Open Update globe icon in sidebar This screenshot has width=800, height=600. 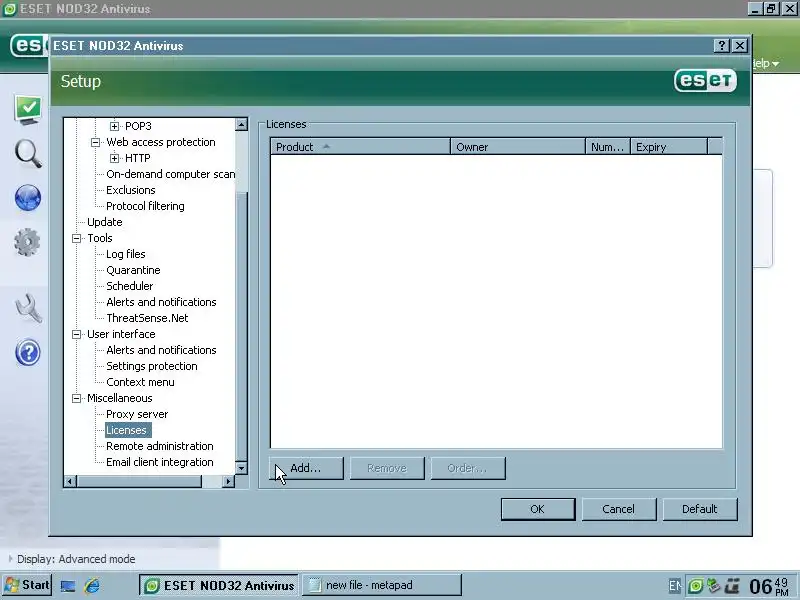click(x=28, y=198)
